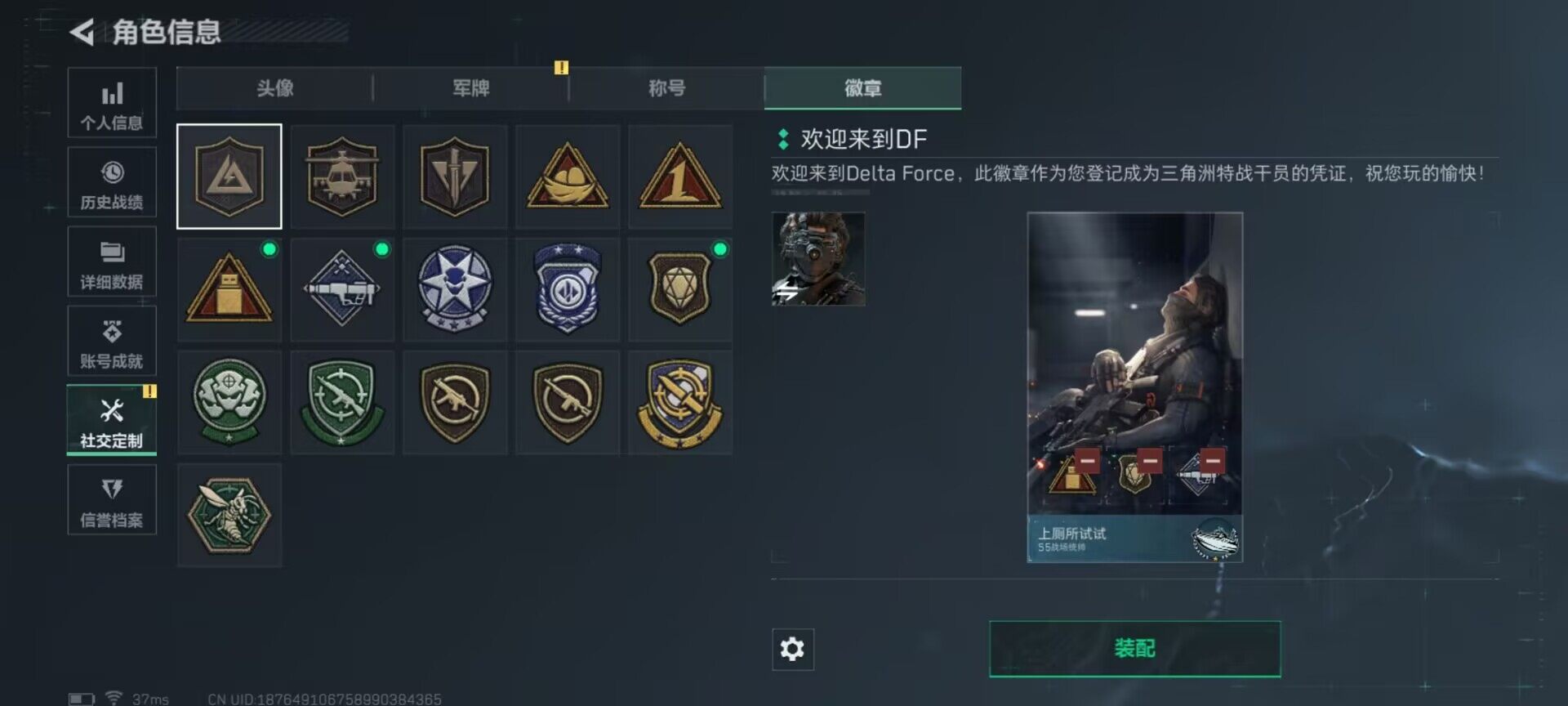Select the gold crossed-rifles crest badge
Viewport: 1568px width, 706px height.
tap(680, 402)
